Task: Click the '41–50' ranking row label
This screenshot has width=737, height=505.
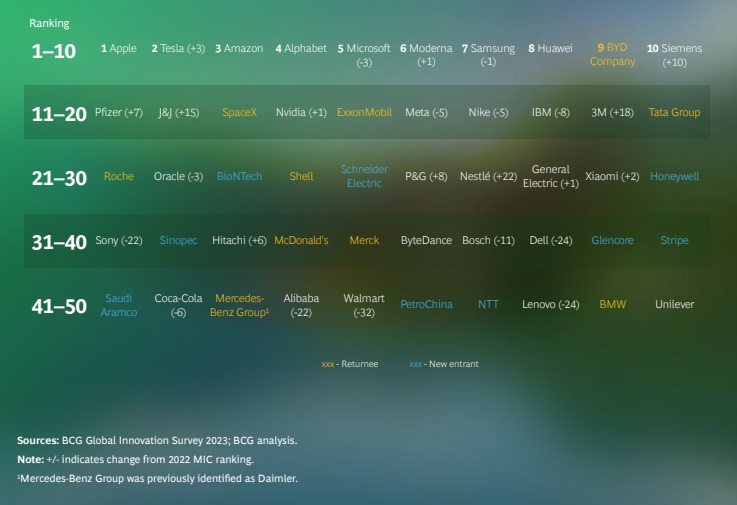Action: click(x=59, y=306)
